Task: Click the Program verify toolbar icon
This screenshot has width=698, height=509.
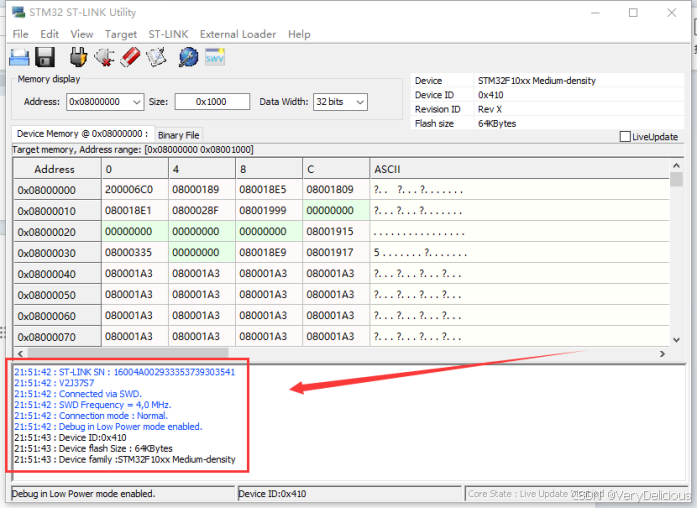Action: coord(156,57)
